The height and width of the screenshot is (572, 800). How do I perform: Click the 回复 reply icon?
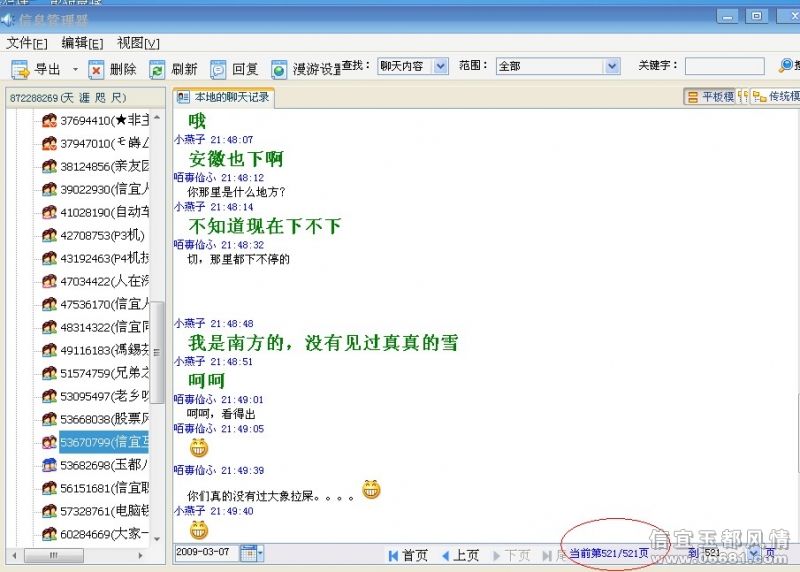click(218, 69)
